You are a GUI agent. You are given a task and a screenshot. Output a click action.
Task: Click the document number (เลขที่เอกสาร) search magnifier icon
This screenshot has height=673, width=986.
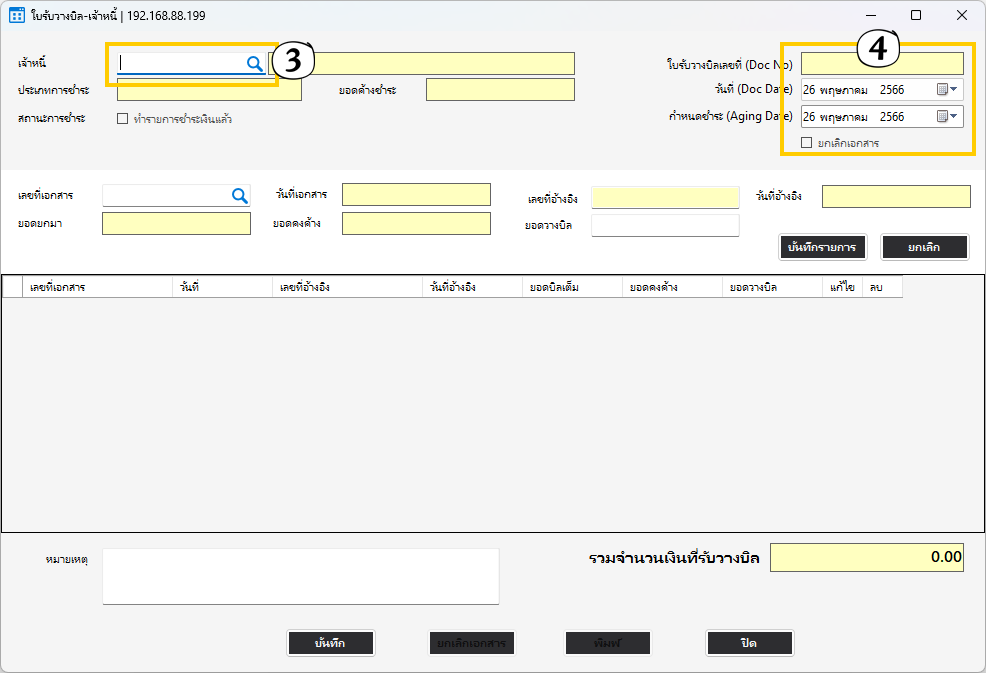tap(240, 196)
